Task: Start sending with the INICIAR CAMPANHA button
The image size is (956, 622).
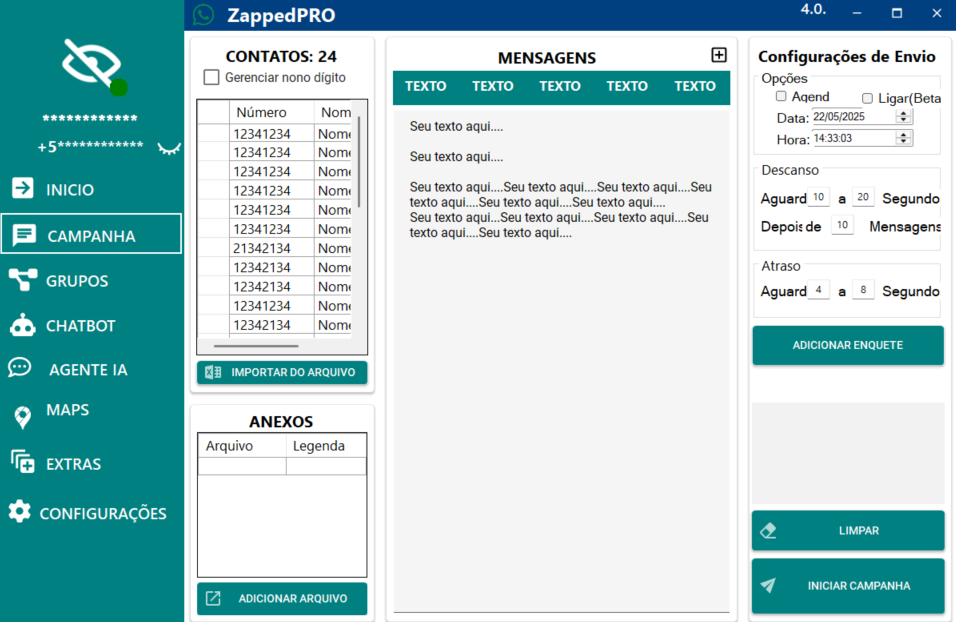Action: (848, 586)
